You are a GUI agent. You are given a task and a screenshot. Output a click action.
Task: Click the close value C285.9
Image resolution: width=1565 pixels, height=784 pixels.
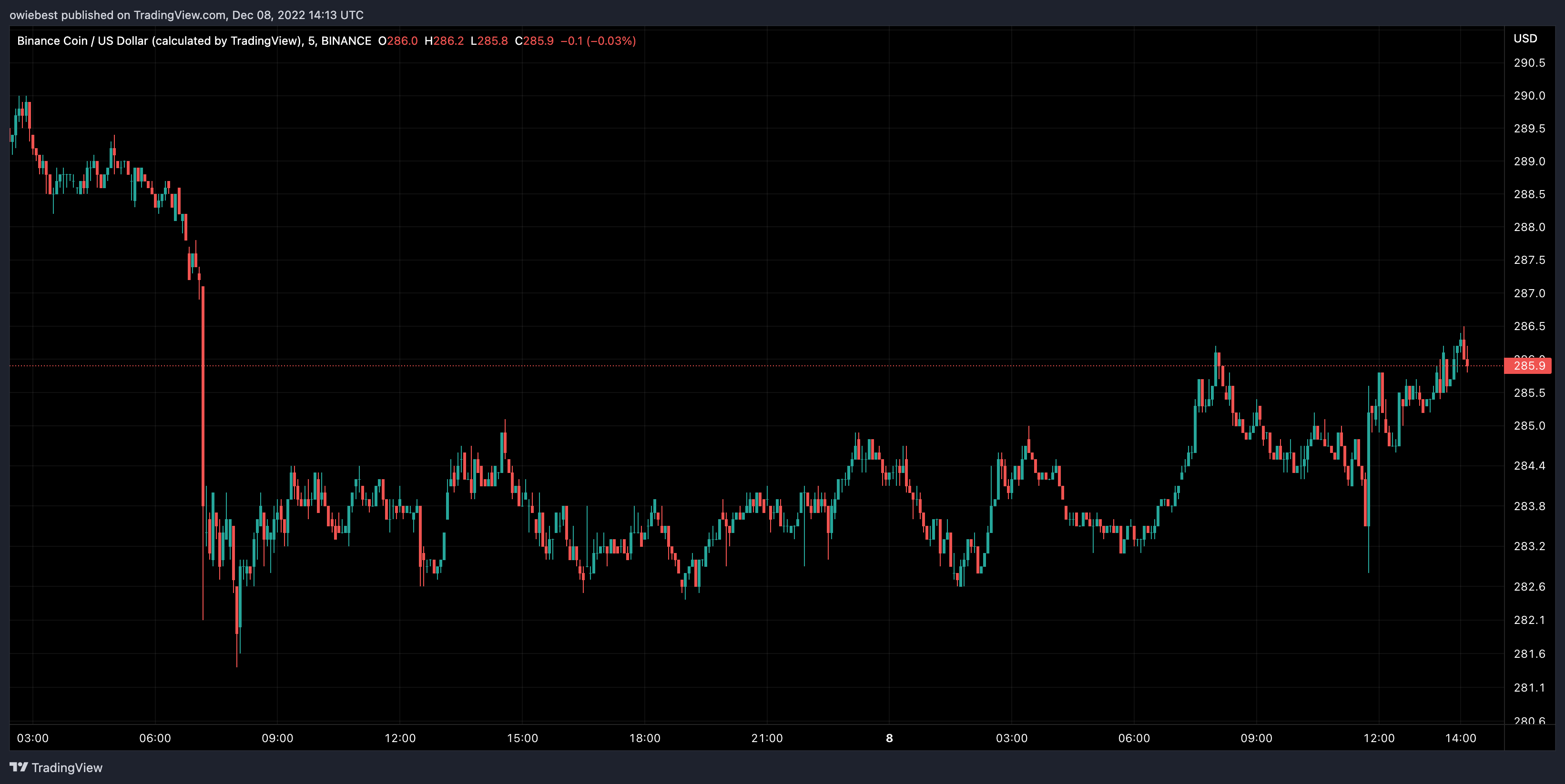pos(534,40)
